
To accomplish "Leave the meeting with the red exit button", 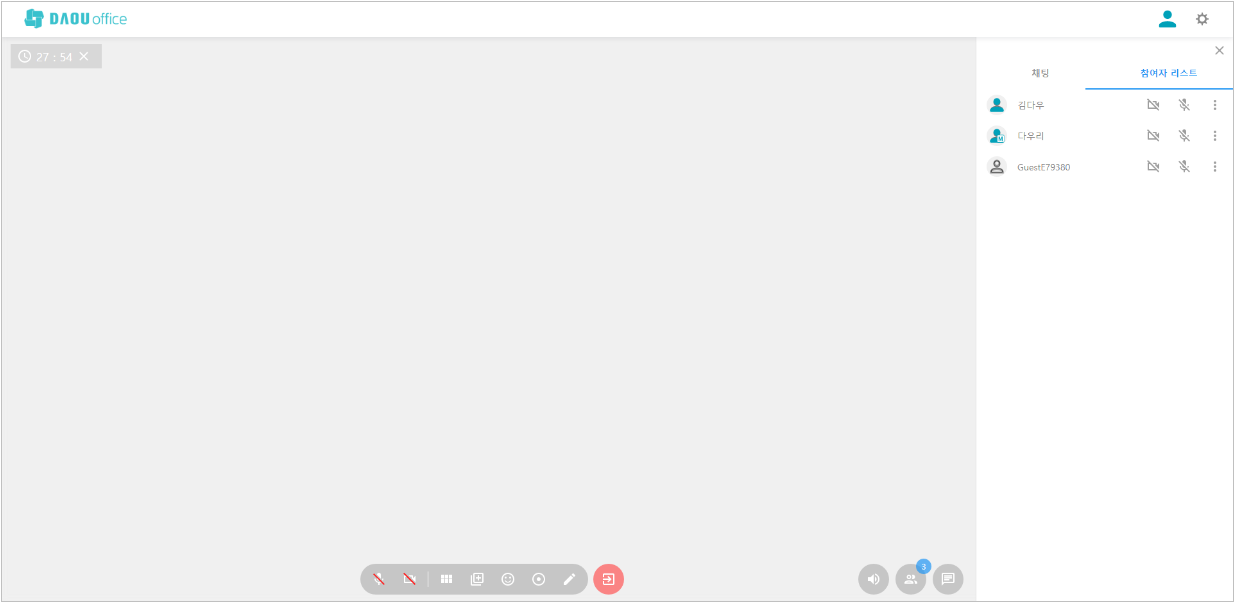I will [x=608, y=579].
